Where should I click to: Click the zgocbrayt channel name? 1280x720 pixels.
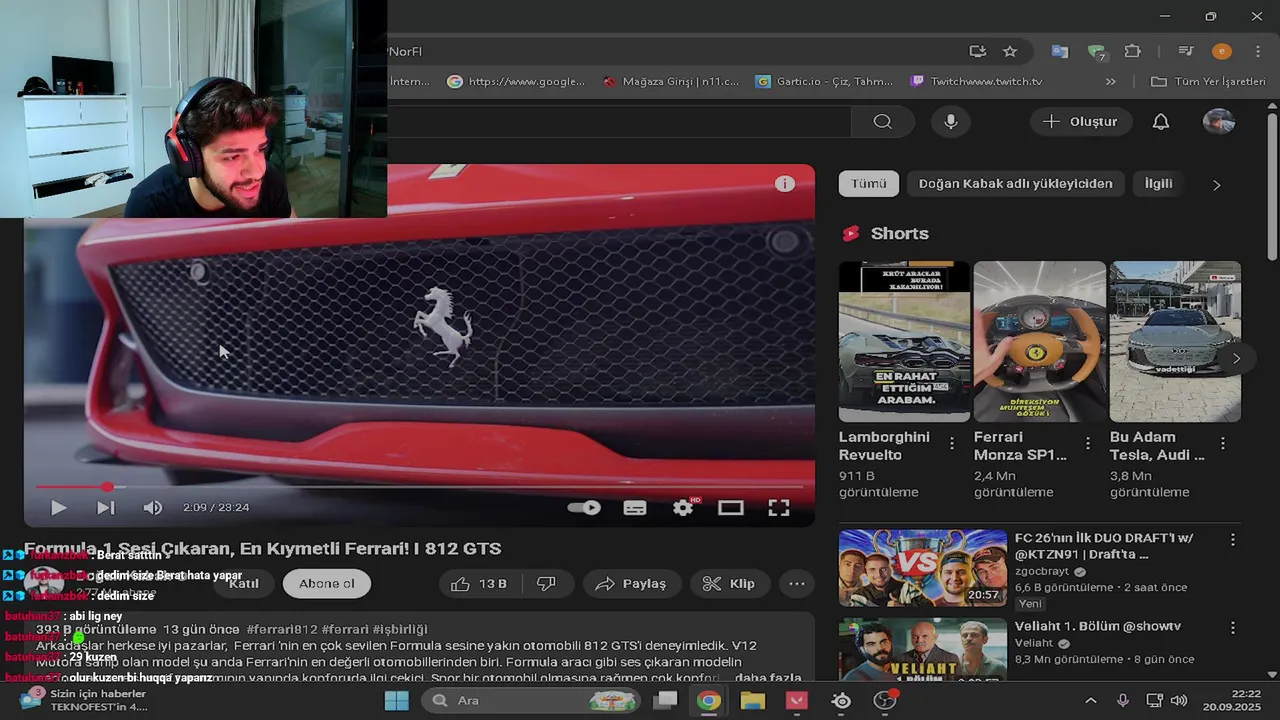pos(1042,572)
